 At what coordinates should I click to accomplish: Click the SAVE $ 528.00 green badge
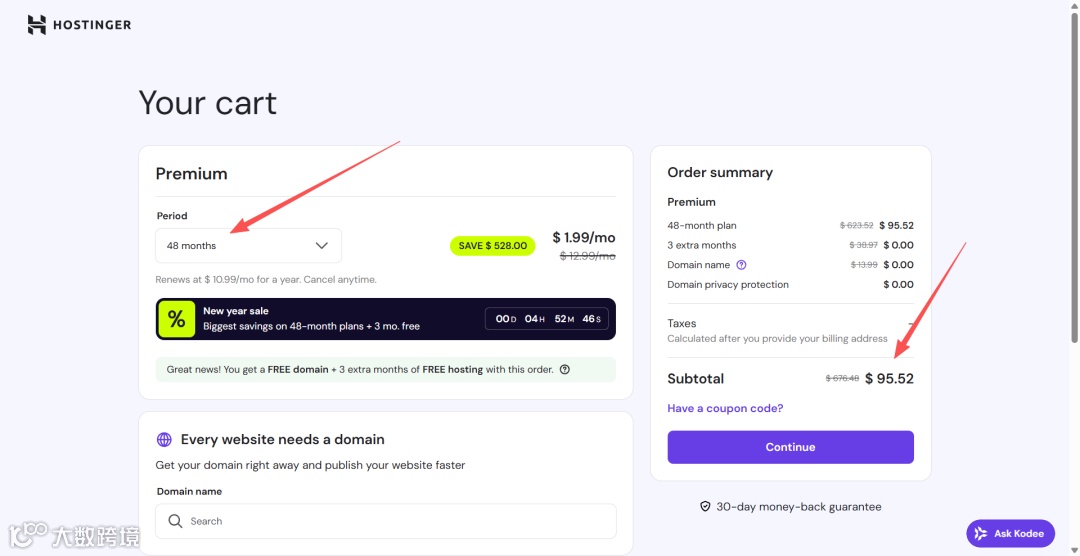coord(492,246)
